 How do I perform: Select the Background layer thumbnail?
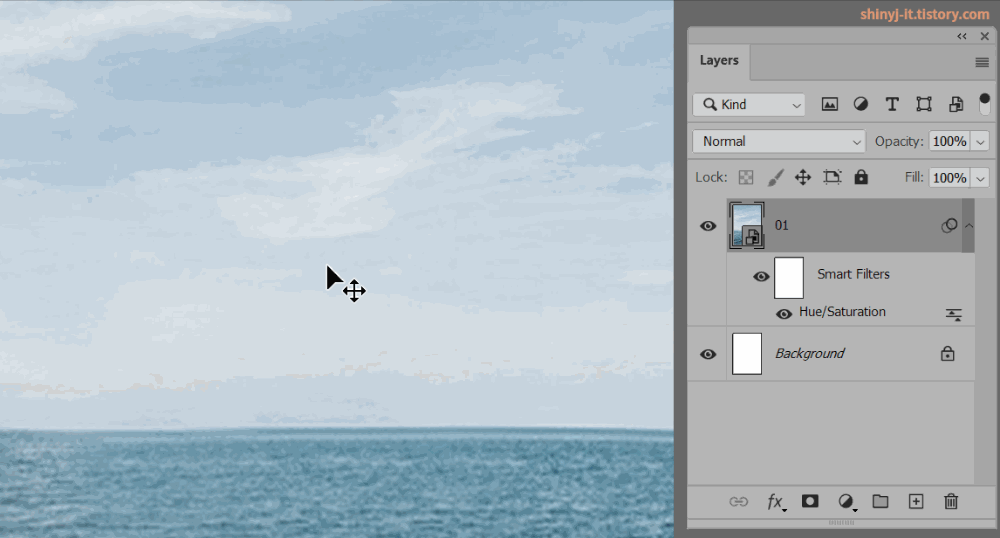pos(747,354)
